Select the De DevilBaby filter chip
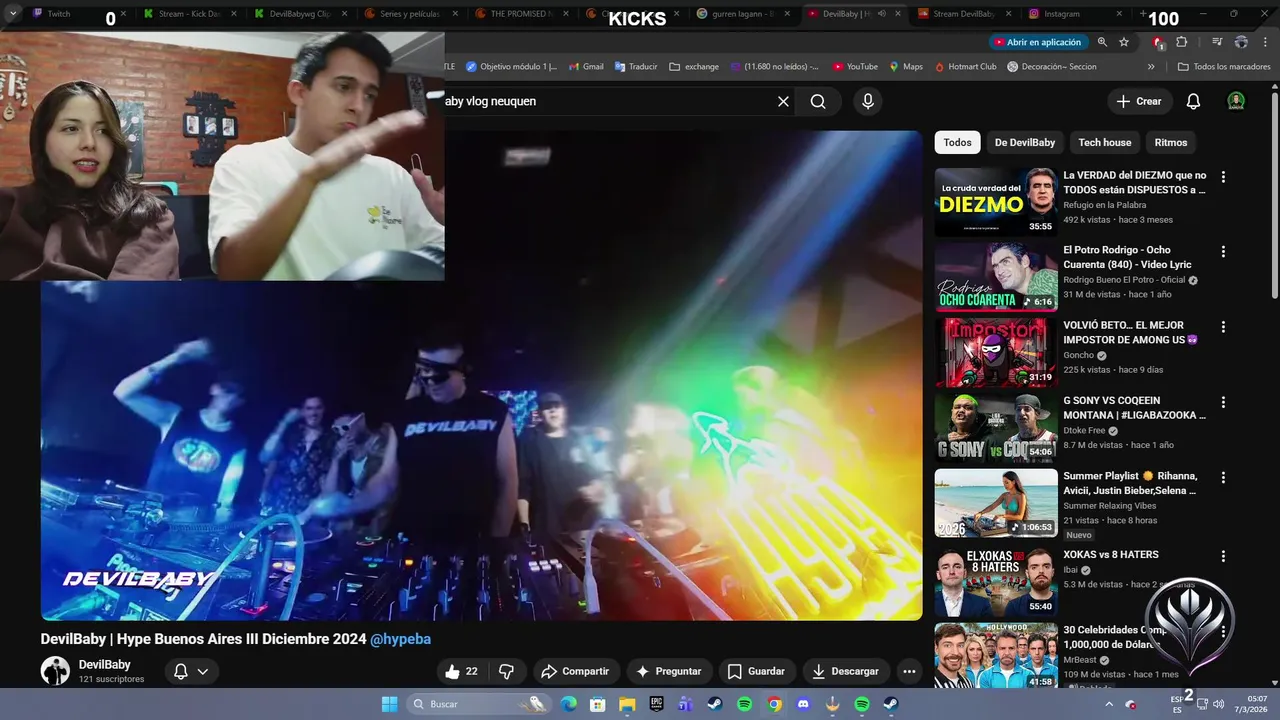 tap(1024, 142)
